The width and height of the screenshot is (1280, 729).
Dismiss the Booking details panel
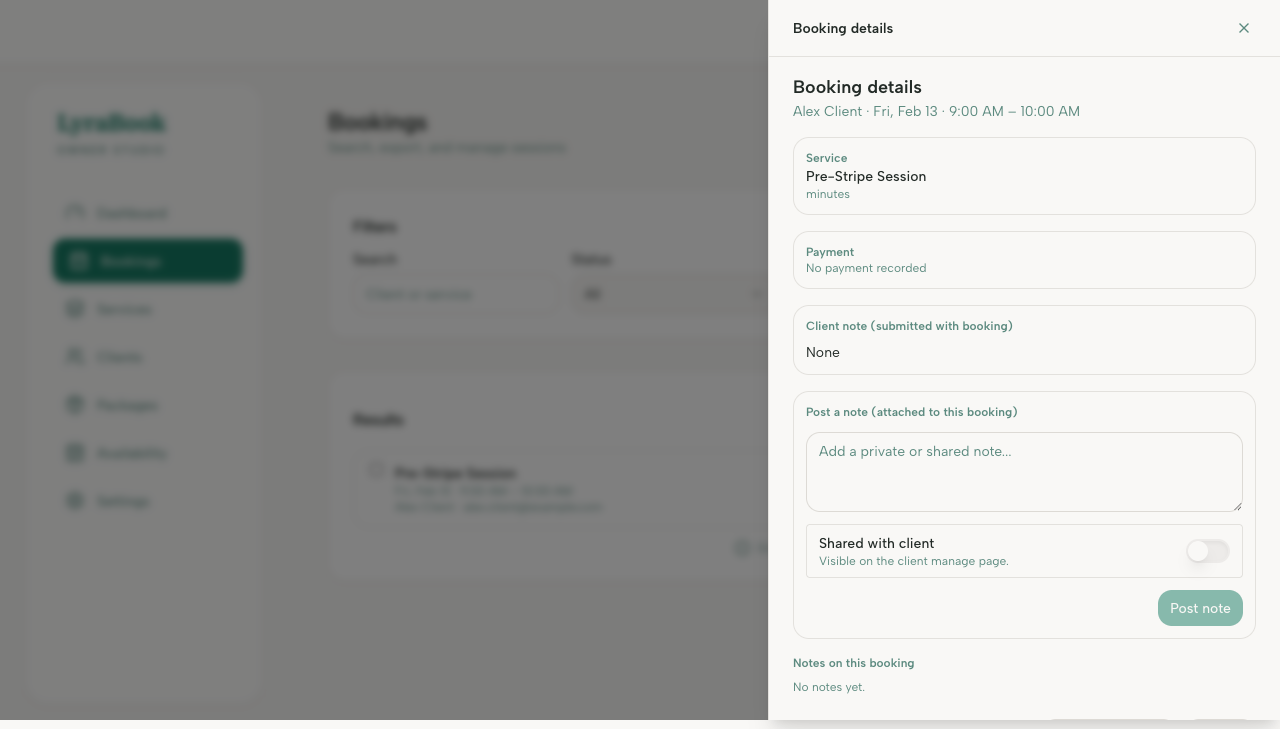click(1243, 28)
